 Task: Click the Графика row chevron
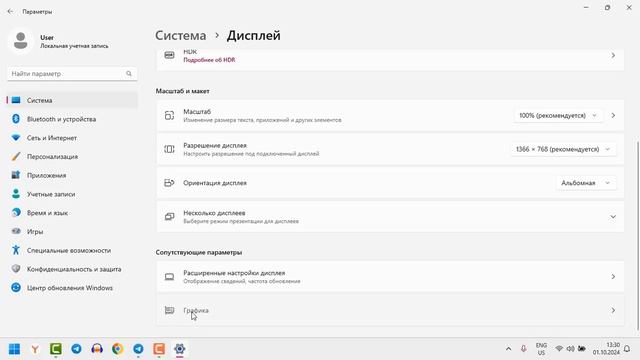613,310
